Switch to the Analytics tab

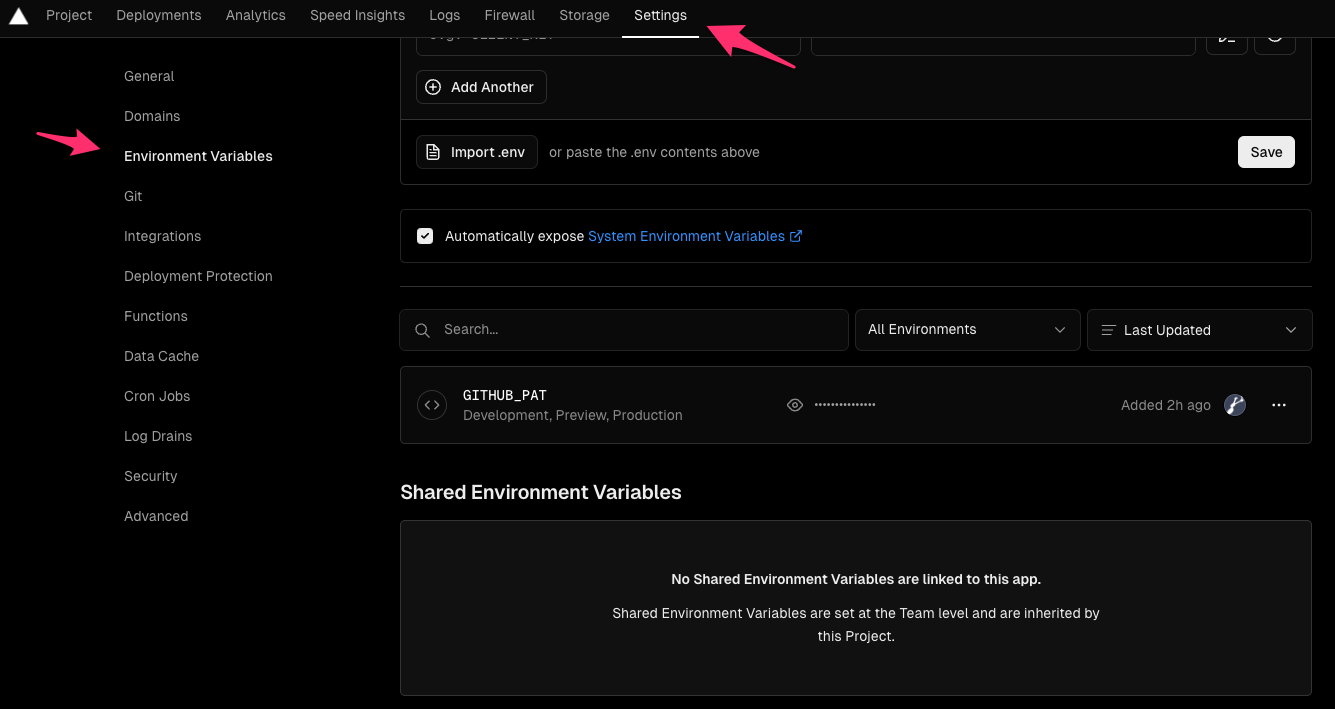255,15
